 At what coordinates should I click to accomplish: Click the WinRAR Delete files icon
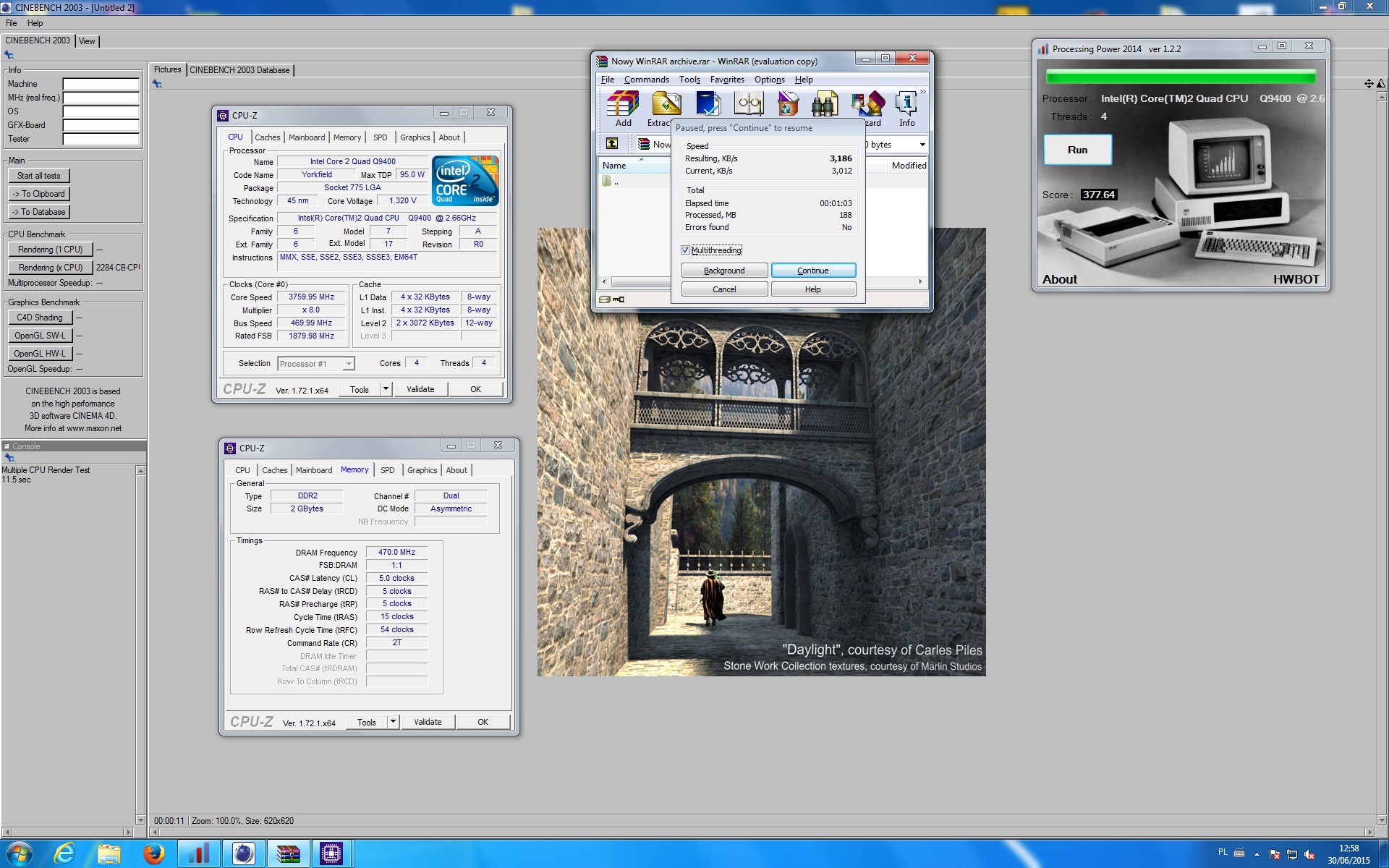(x=788, y=104)
